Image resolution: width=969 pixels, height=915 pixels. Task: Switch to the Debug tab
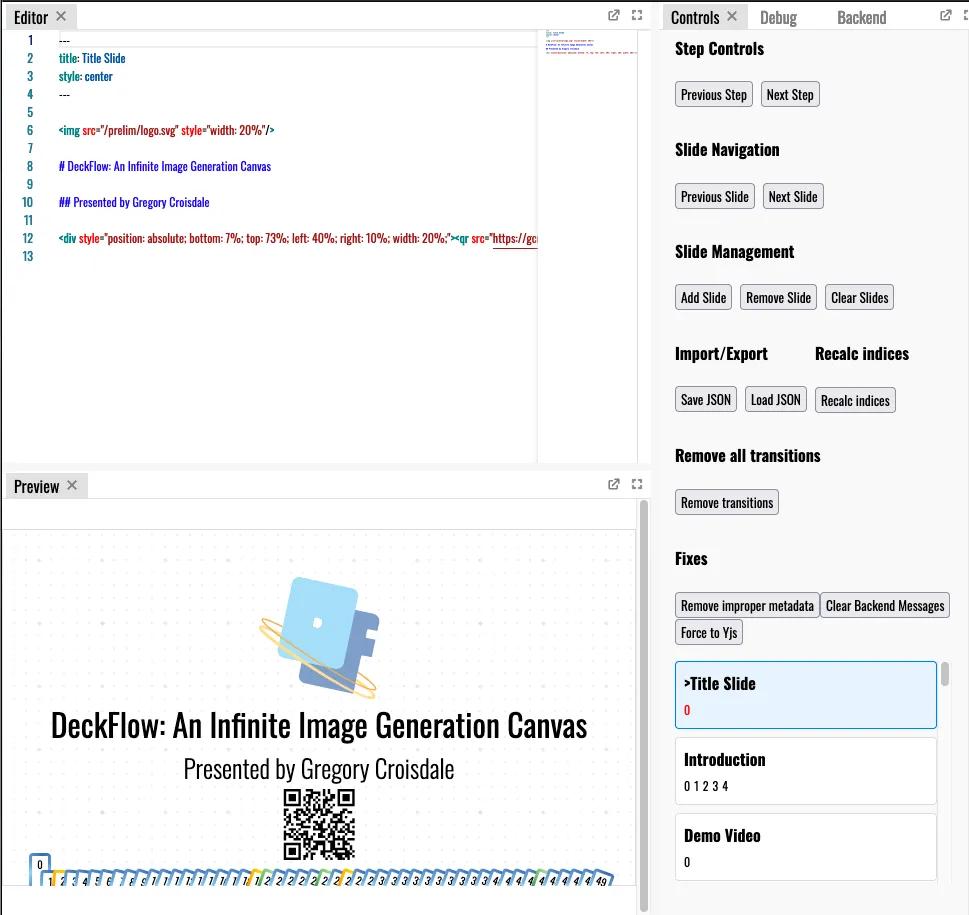pyautogui.click(x=778, y=18)
